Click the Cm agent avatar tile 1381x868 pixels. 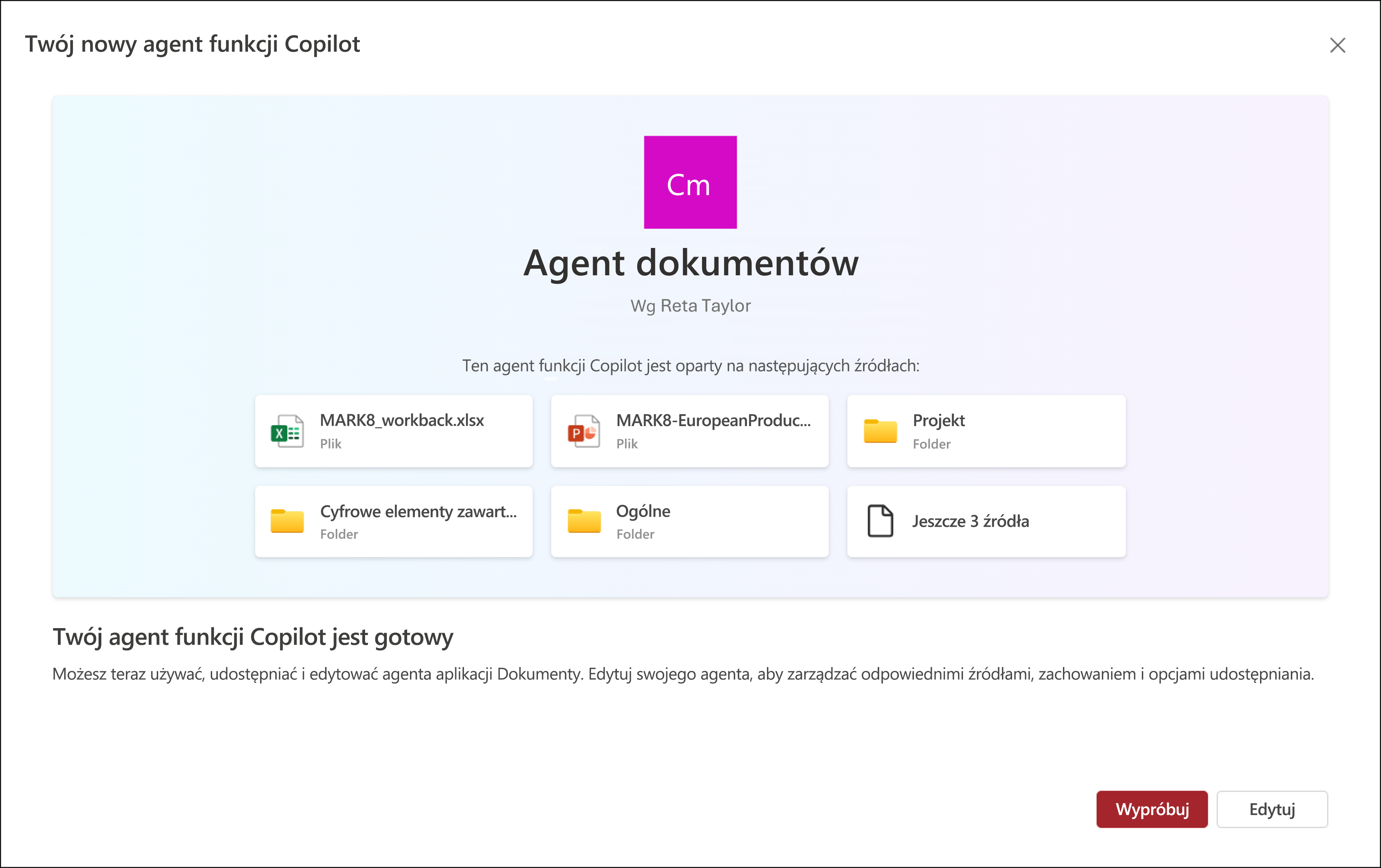coord(690,182)
